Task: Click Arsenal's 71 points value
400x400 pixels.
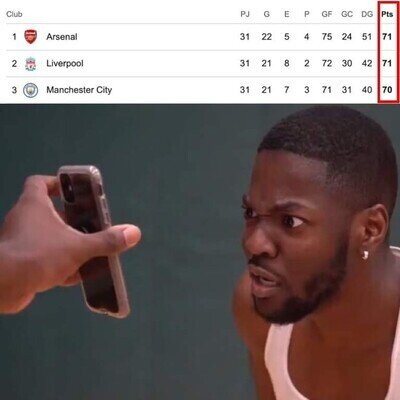Action: tap(387, 37)
